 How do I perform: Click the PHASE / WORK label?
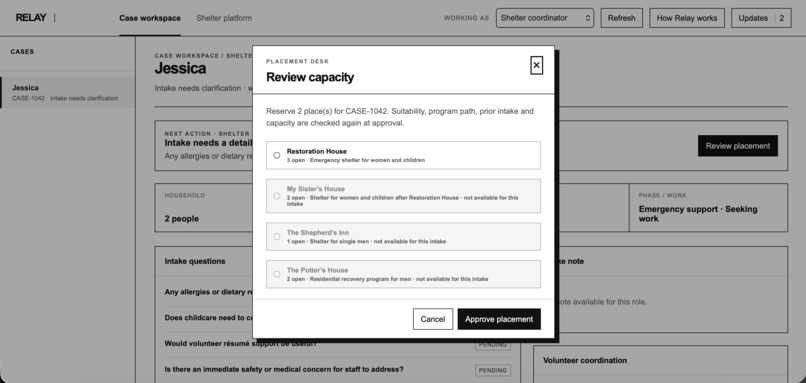click(663, 195)
